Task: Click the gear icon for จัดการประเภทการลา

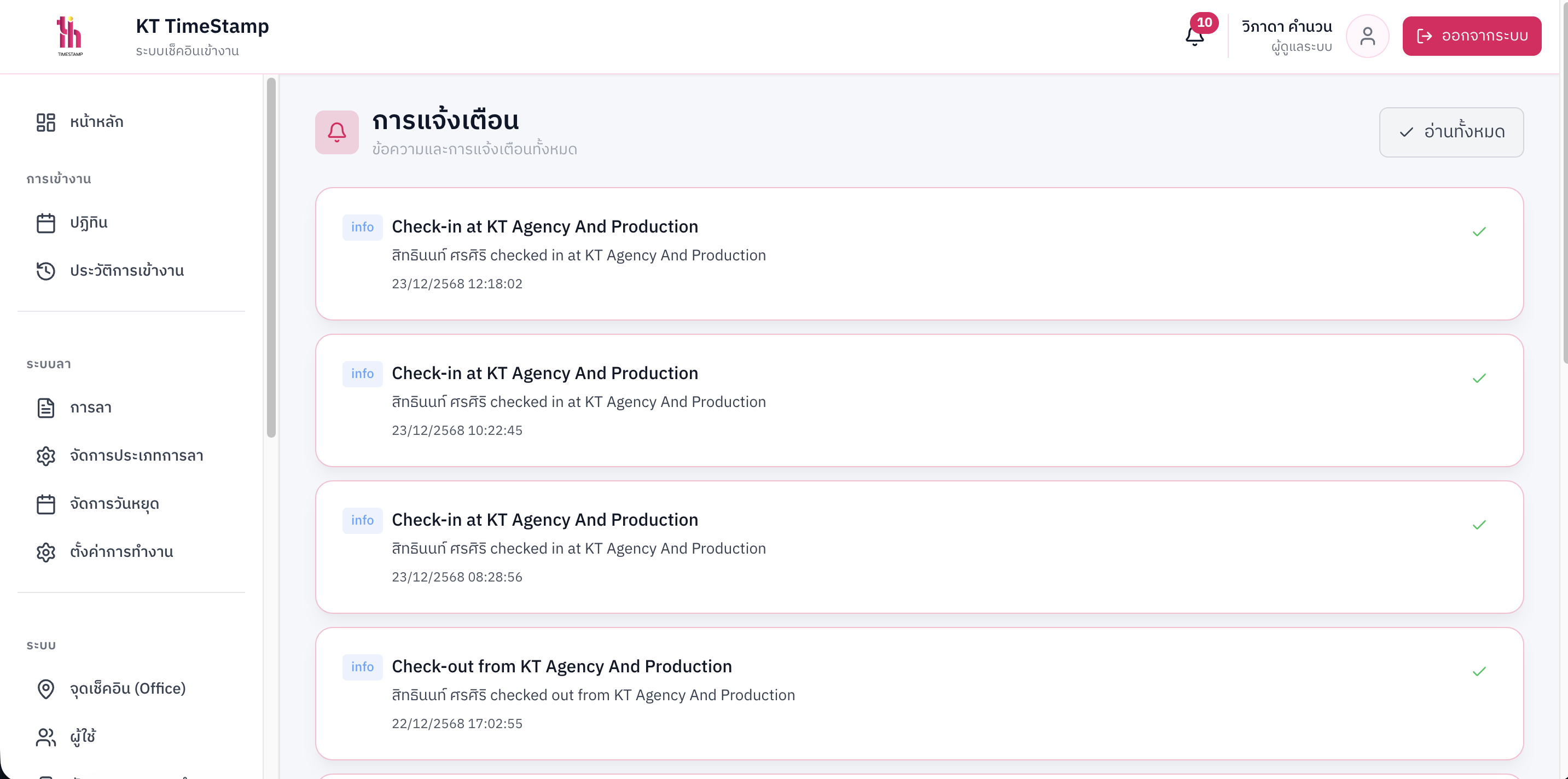Action: coord(45,456)
